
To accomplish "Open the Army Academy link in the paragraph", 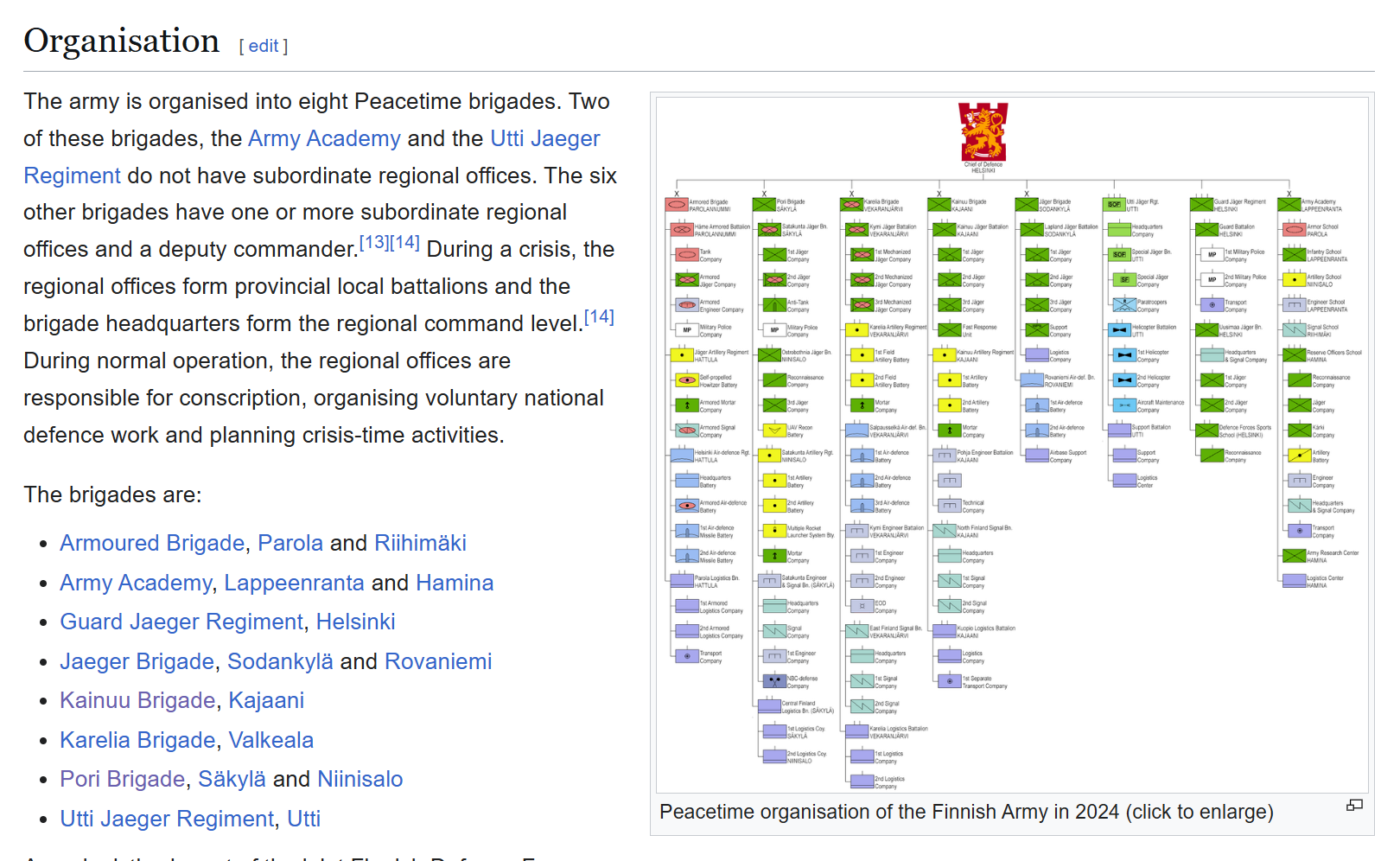I will pyautogui.click(x=324, y=138).
